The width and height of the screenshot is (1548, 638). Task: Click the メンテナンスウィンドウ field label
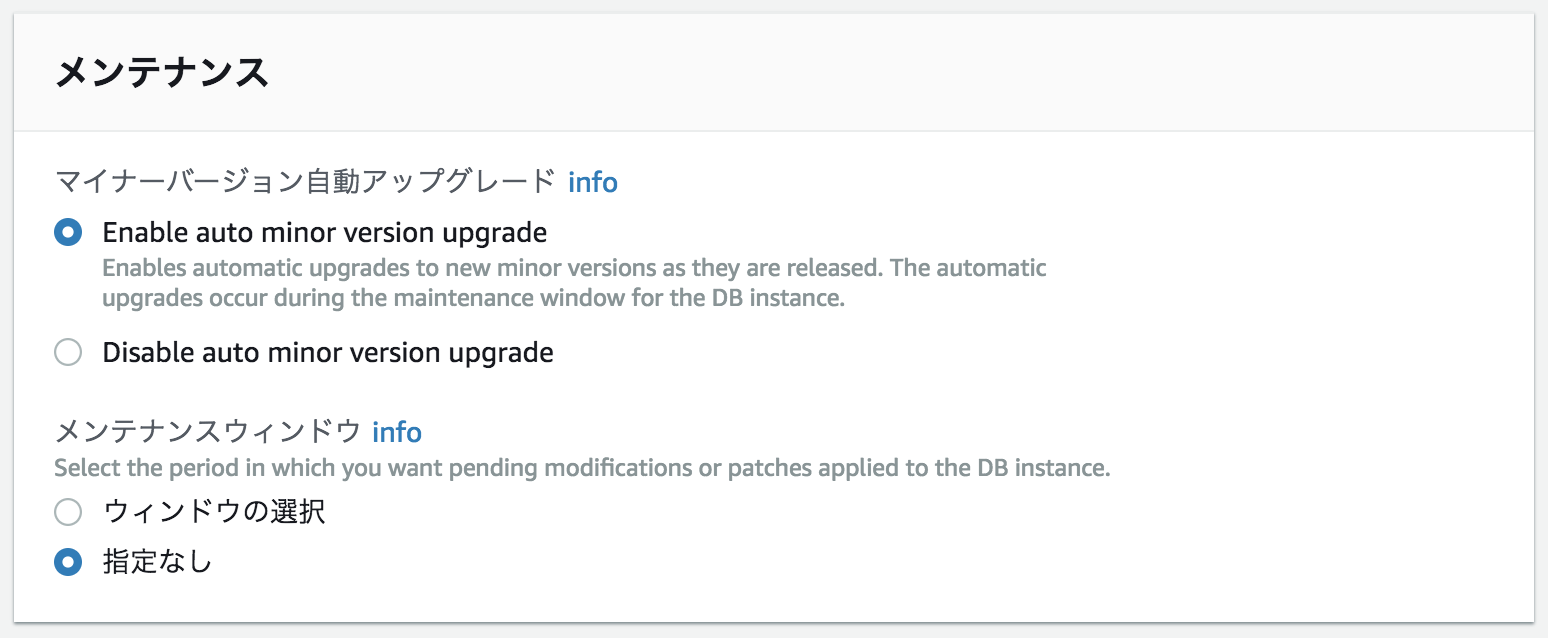tap(207, 432)
